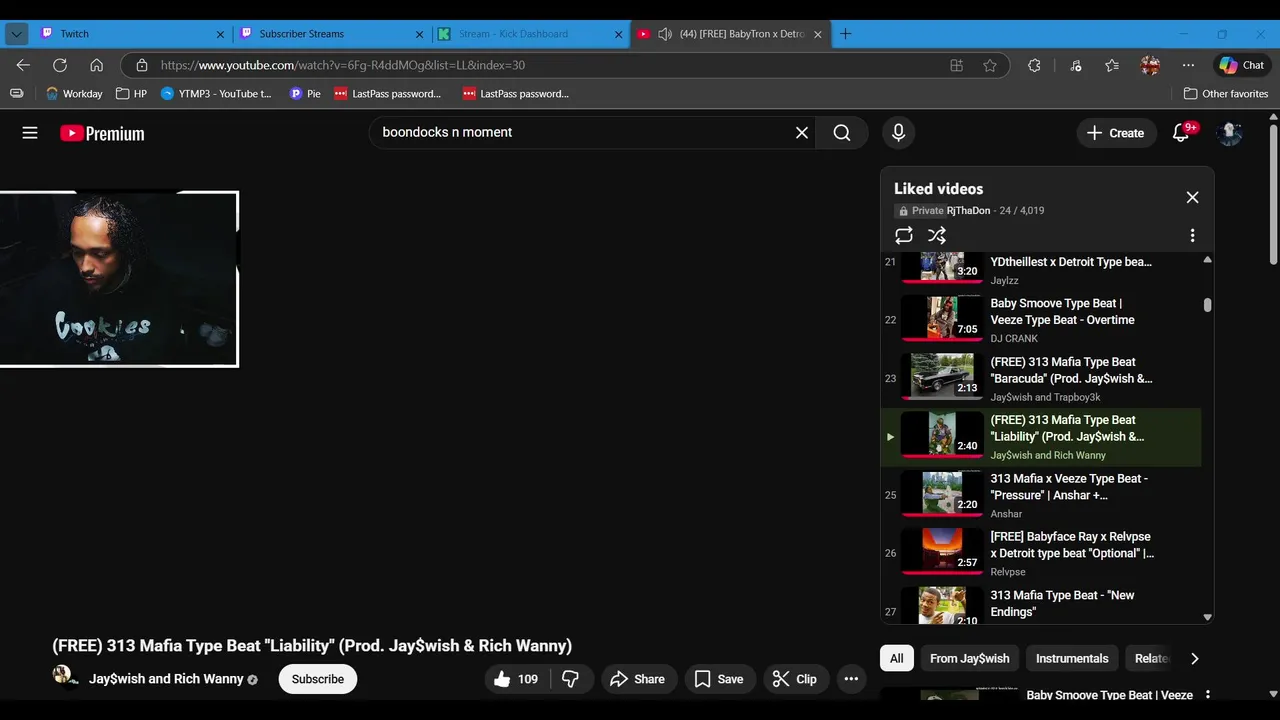Viewport: 1280px width, 720px height.
Task: Open Other favorites folder
Action: (1226, 93)
